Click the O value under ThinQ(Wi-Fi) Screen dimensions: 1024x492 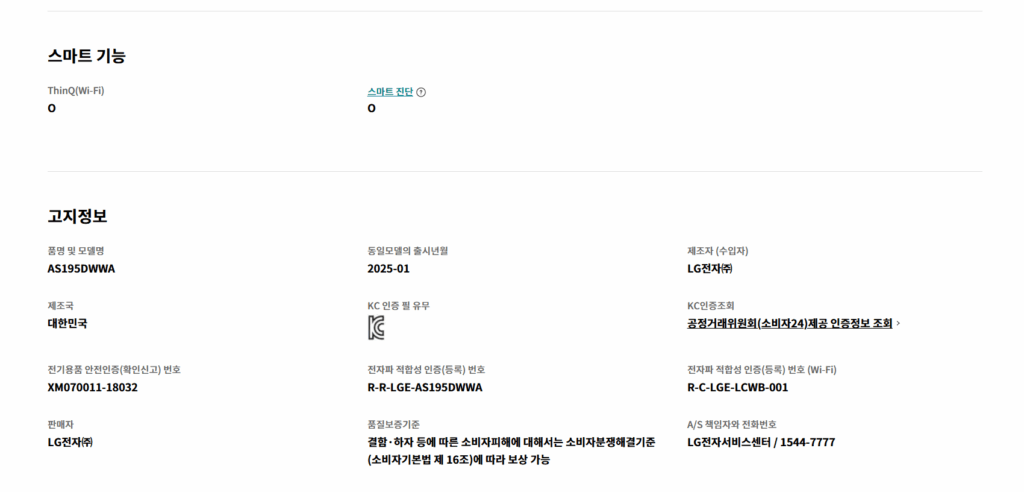(52, 108)
